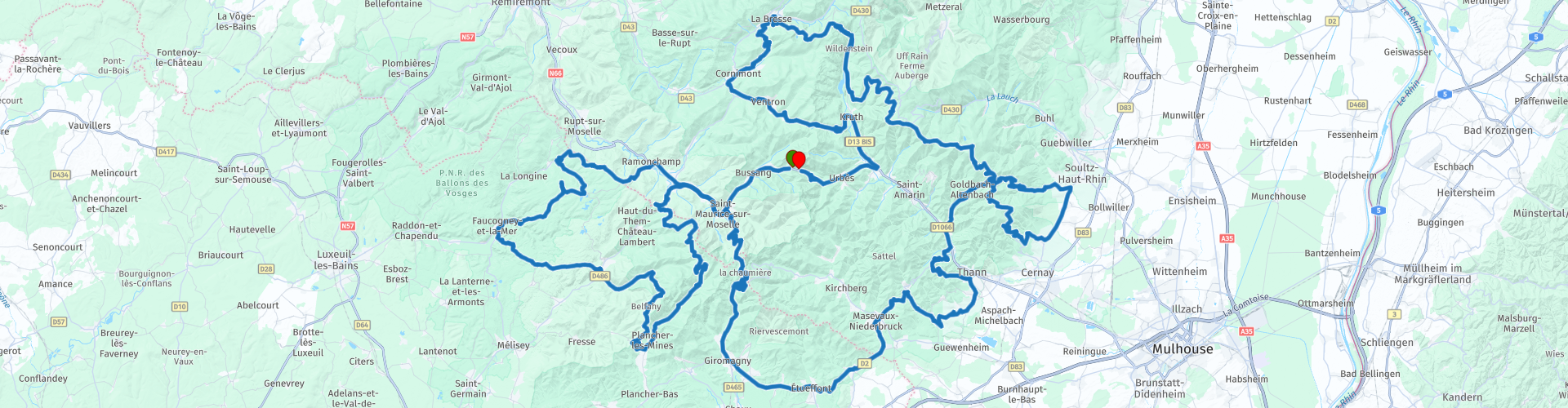The height and width of the screenshot is (408, 1568).
Task: Click the Cernay town label
Action: (x=1037, y=273)
